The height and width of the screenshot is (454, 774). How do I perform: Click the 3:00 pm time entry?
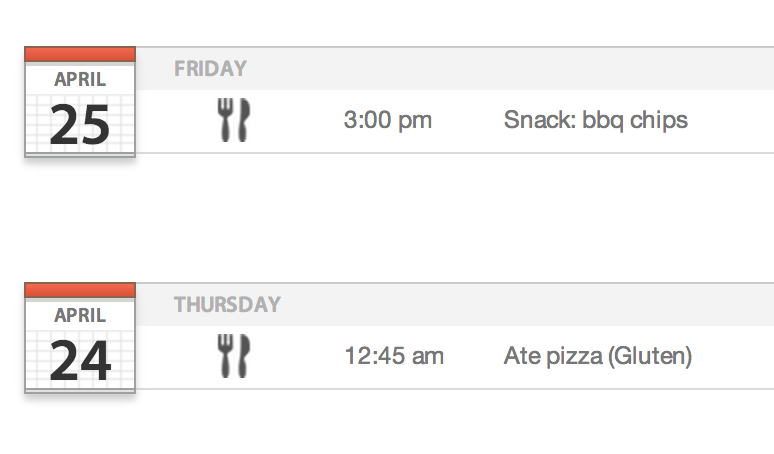tap(387, 120)
